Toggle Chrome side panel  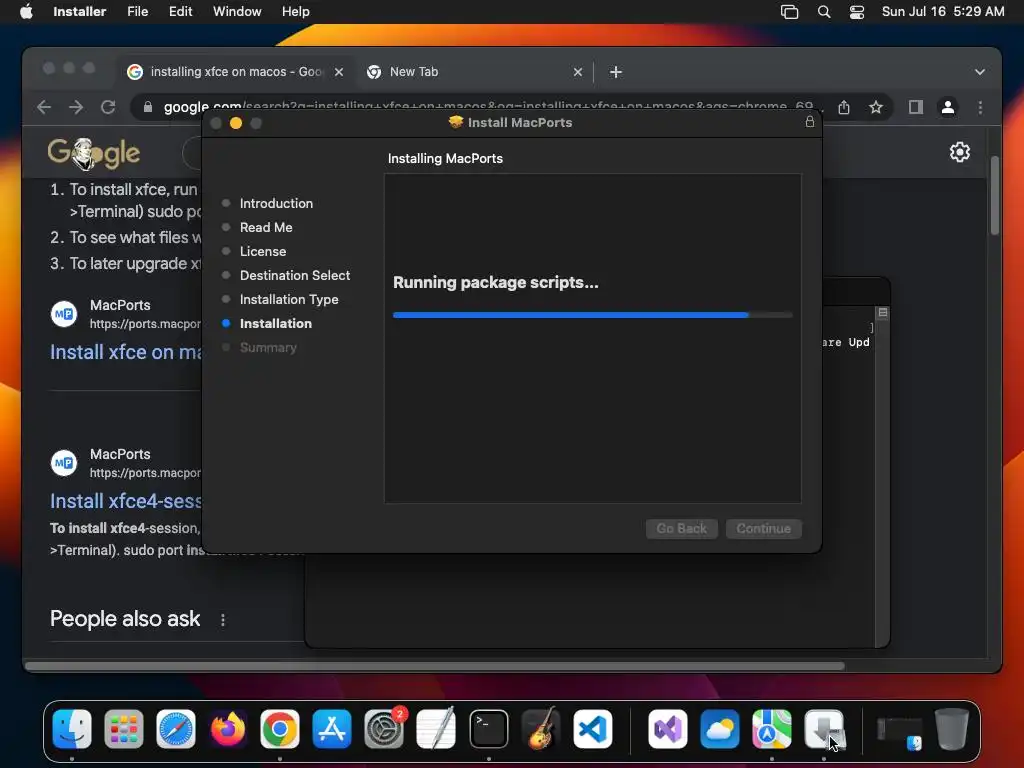(x=916, y=107)
